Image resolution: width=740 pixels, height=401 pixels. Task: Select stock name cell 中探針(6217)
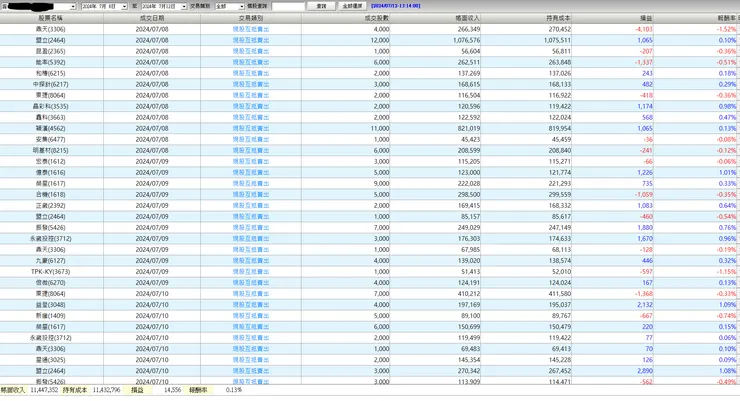50,84
